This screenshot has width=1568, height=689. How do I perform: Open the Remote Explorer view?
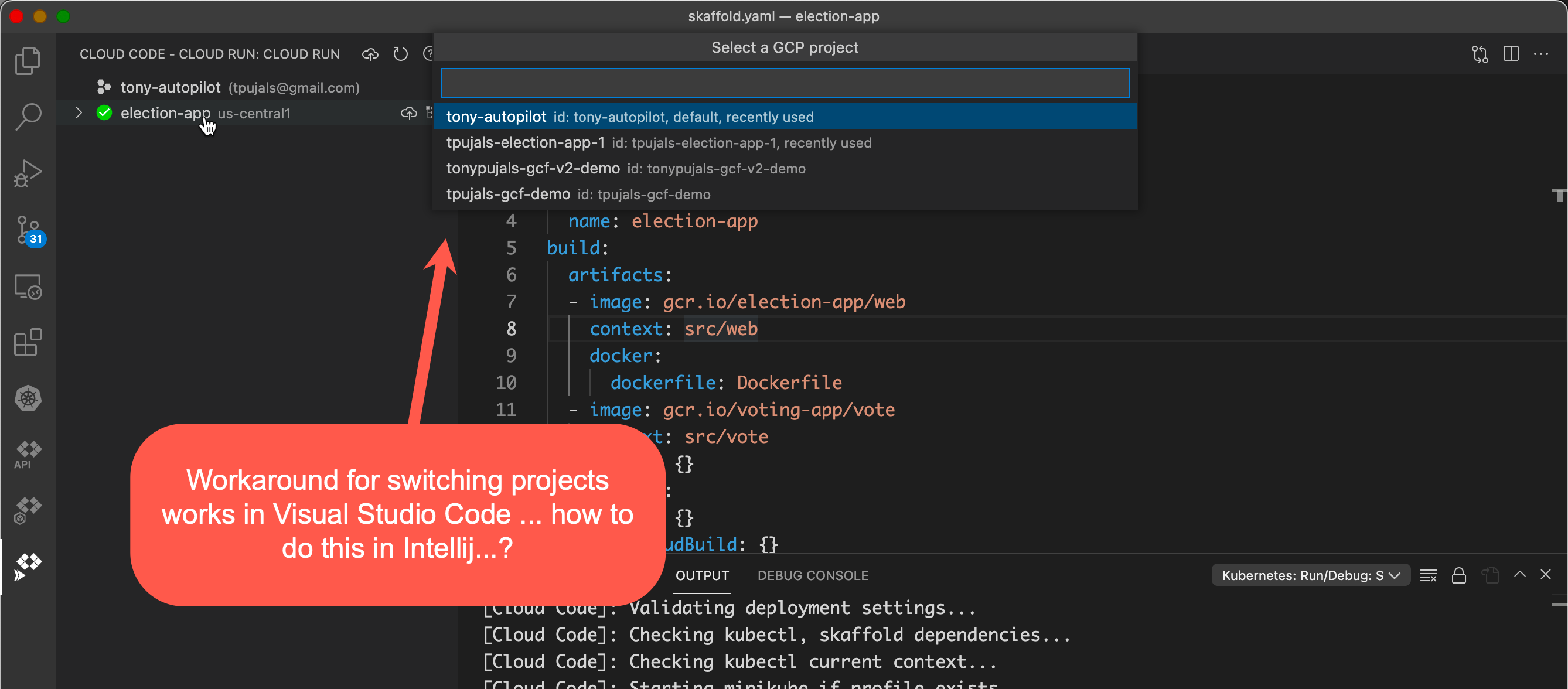(28, 286)
